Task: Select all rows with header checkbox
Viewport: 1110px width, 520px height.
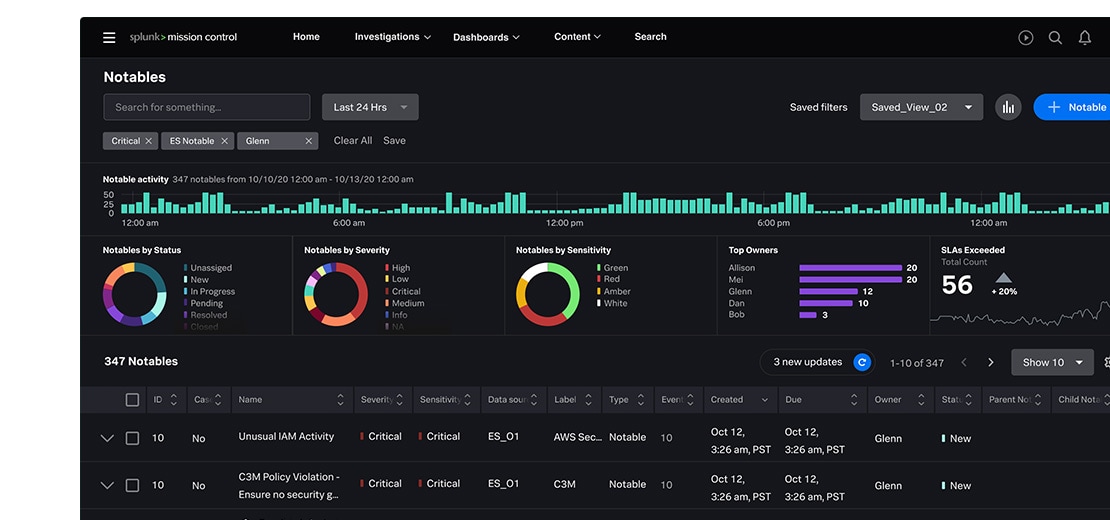Action: (132, 400)
